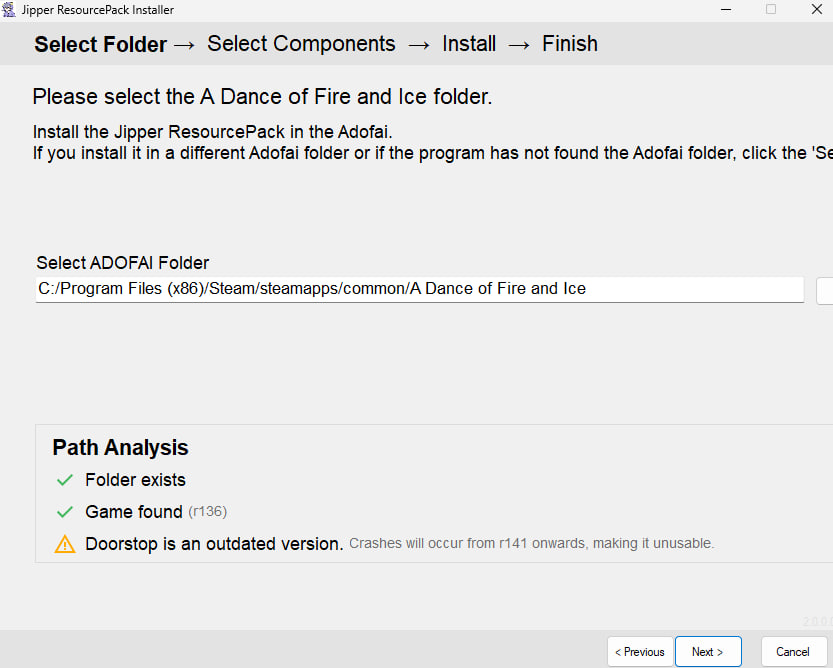833x668 pixels.
Task: Go to the Select Components step
Action: (301, 44)
